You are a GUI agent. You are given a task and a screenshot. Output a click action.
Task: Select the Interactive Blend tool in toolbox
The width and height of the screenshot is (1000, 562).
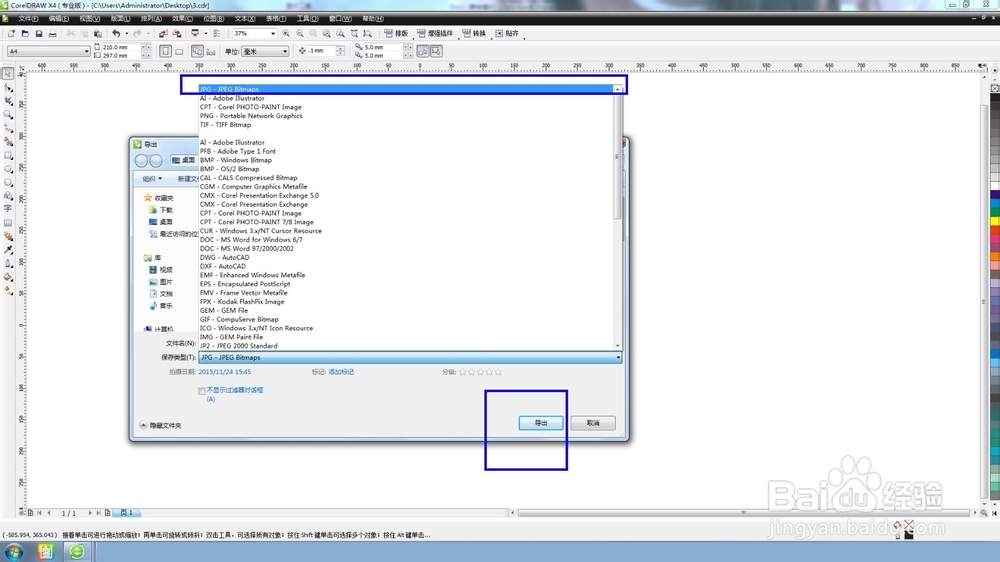tap(8, 236)
